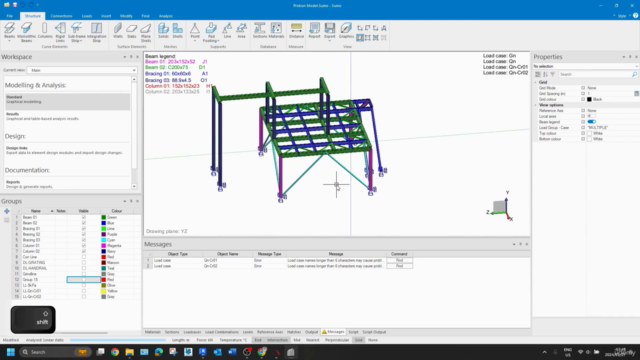Viewport: 640px width, 360px height.
Task: Open File Explorer from the taskbar
Action: coord(129,352)
